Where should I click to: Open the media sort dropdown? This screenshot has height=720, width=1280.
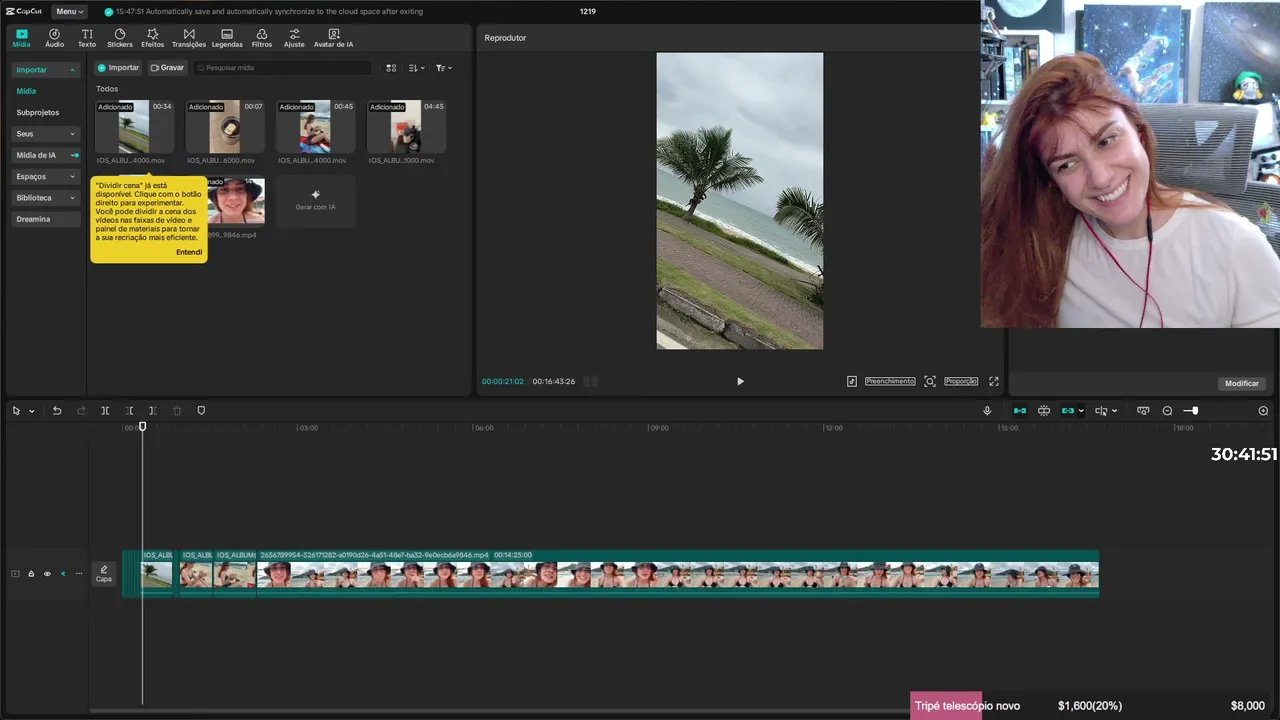click(417, 68)
